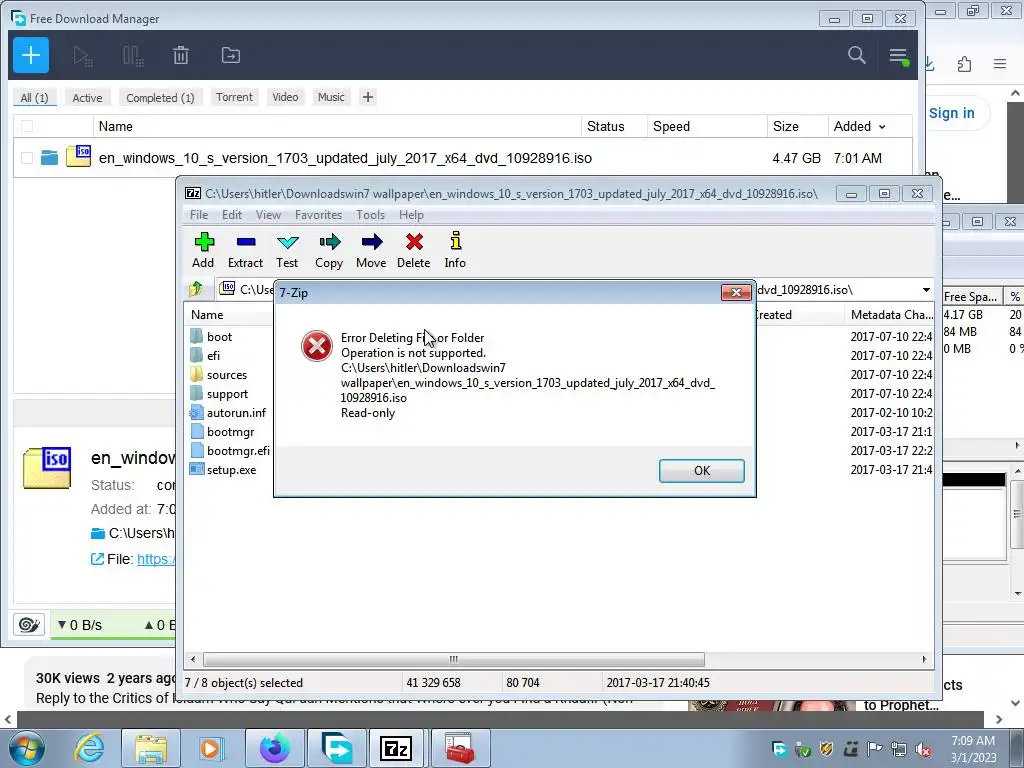This screenshot has height=768, width=1024.
Task: Click the File https link in FDM details
Action: 155,559
